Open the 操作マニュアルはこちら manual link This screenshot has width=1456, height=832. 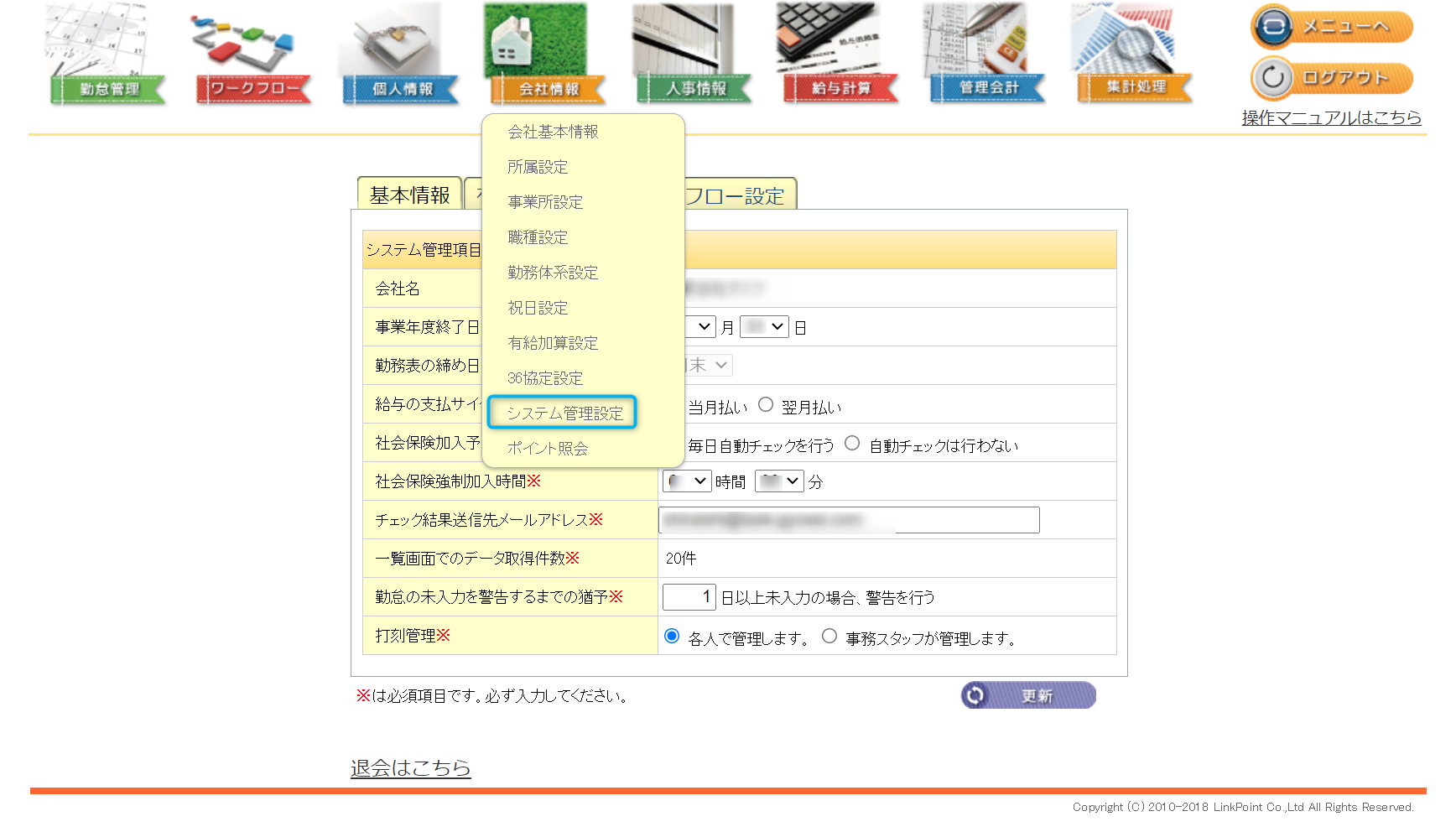[1331, 117]
